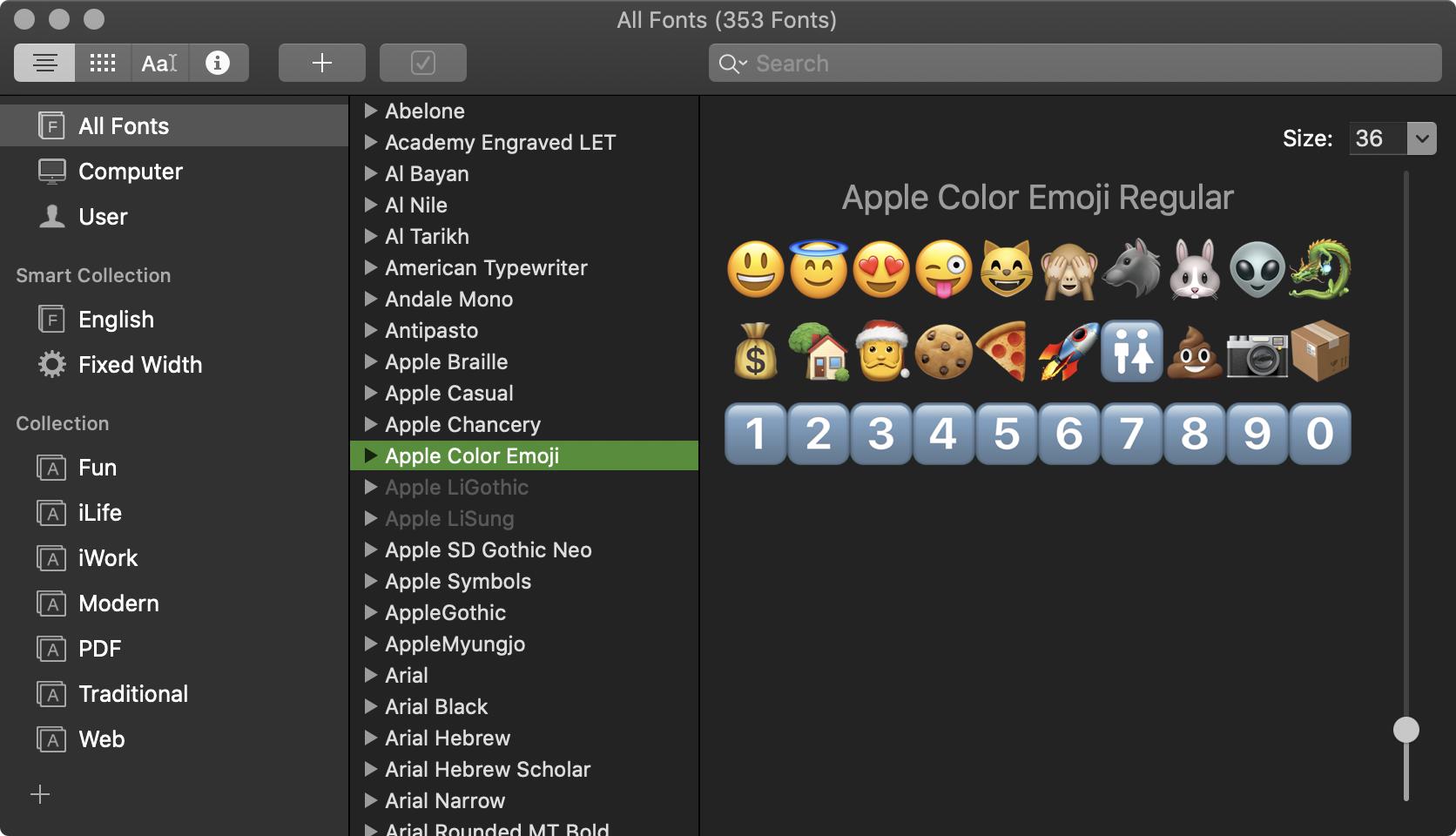Click the Apple Color Emoji Regular heading
The height and width of the screenshot is (836, 1456).
click(x=1038, y=198)
